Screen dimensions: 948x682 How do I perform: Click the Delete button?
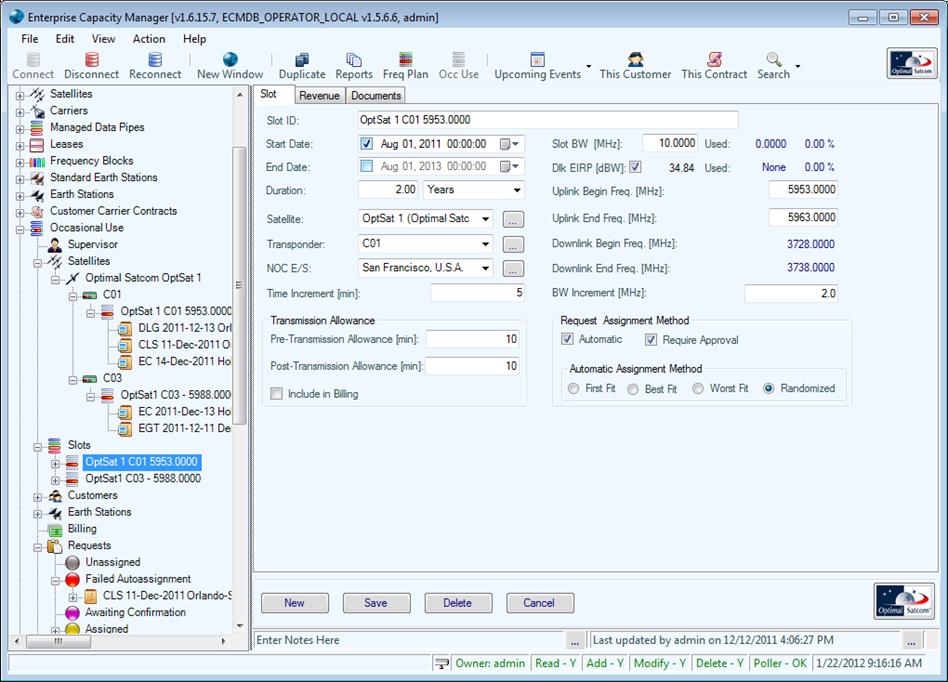pyautogui.click(x=458, y=603)
